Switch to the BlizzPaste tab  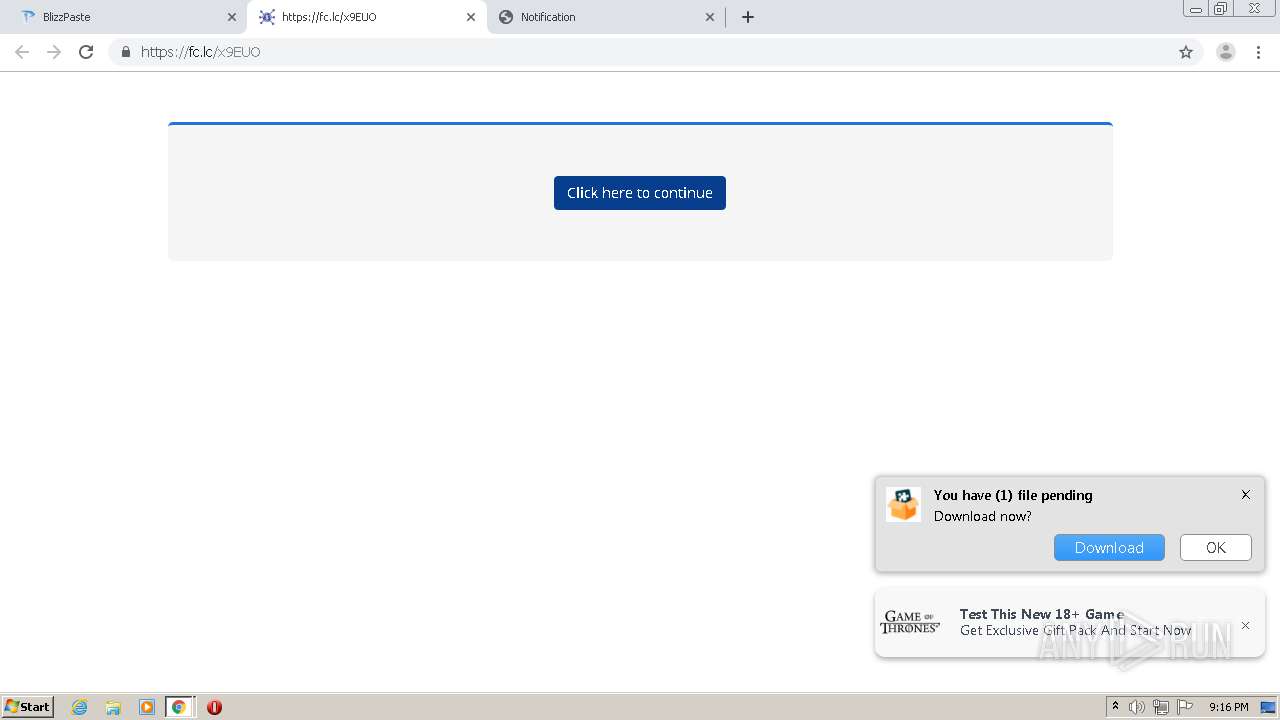tap(126, 17)
